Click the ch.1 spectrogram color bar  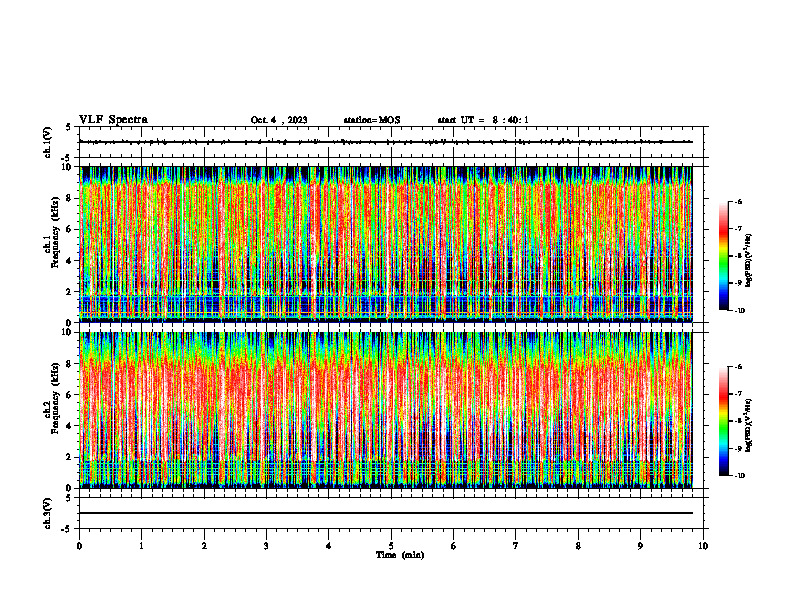tap(723, 256)
